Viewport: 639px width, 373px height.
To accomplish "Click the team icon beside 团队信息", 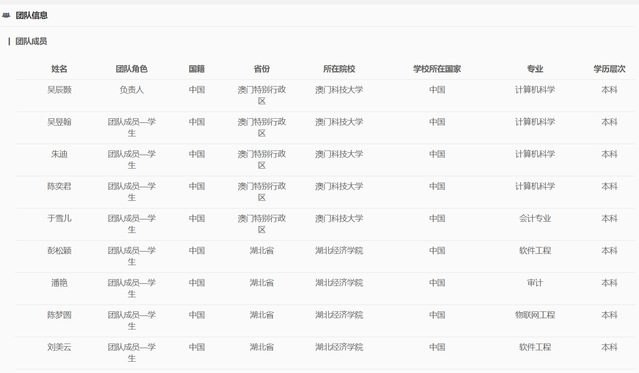I will click(x=6, y=15).
